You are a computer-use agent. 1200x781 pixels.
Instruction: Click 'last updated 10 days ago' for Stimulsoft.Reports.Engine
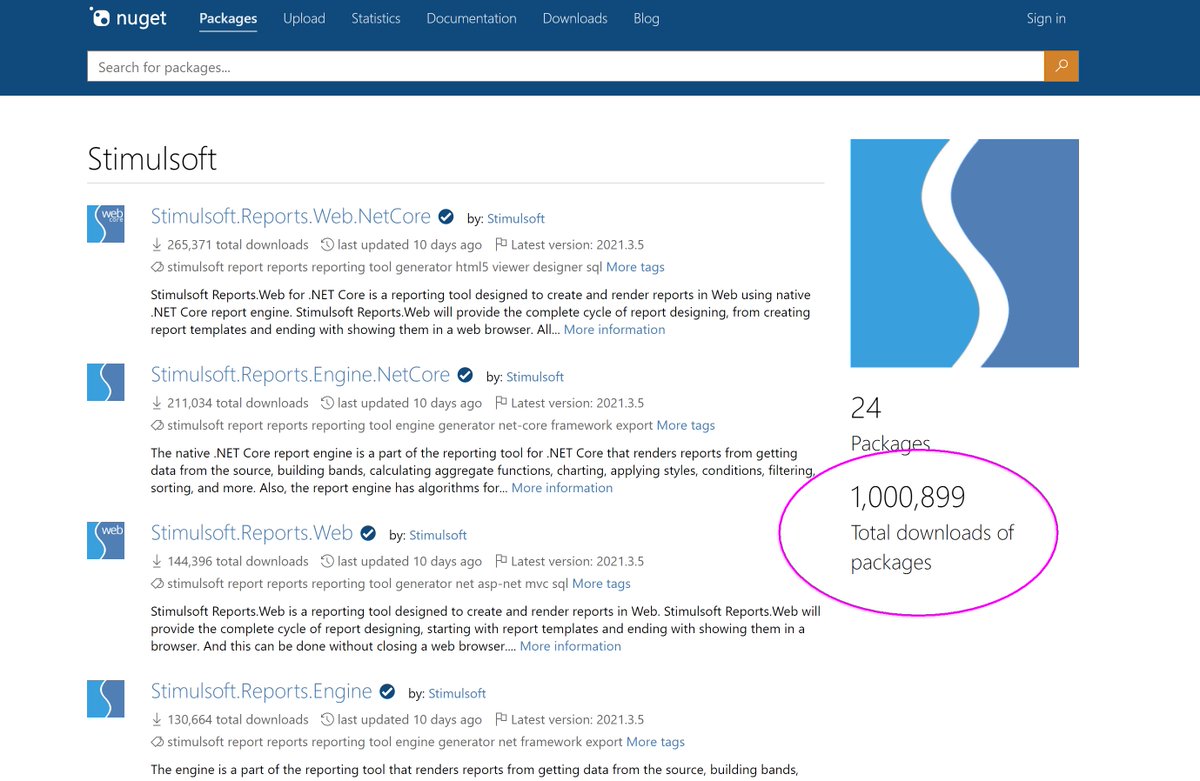tap(410, 719)
